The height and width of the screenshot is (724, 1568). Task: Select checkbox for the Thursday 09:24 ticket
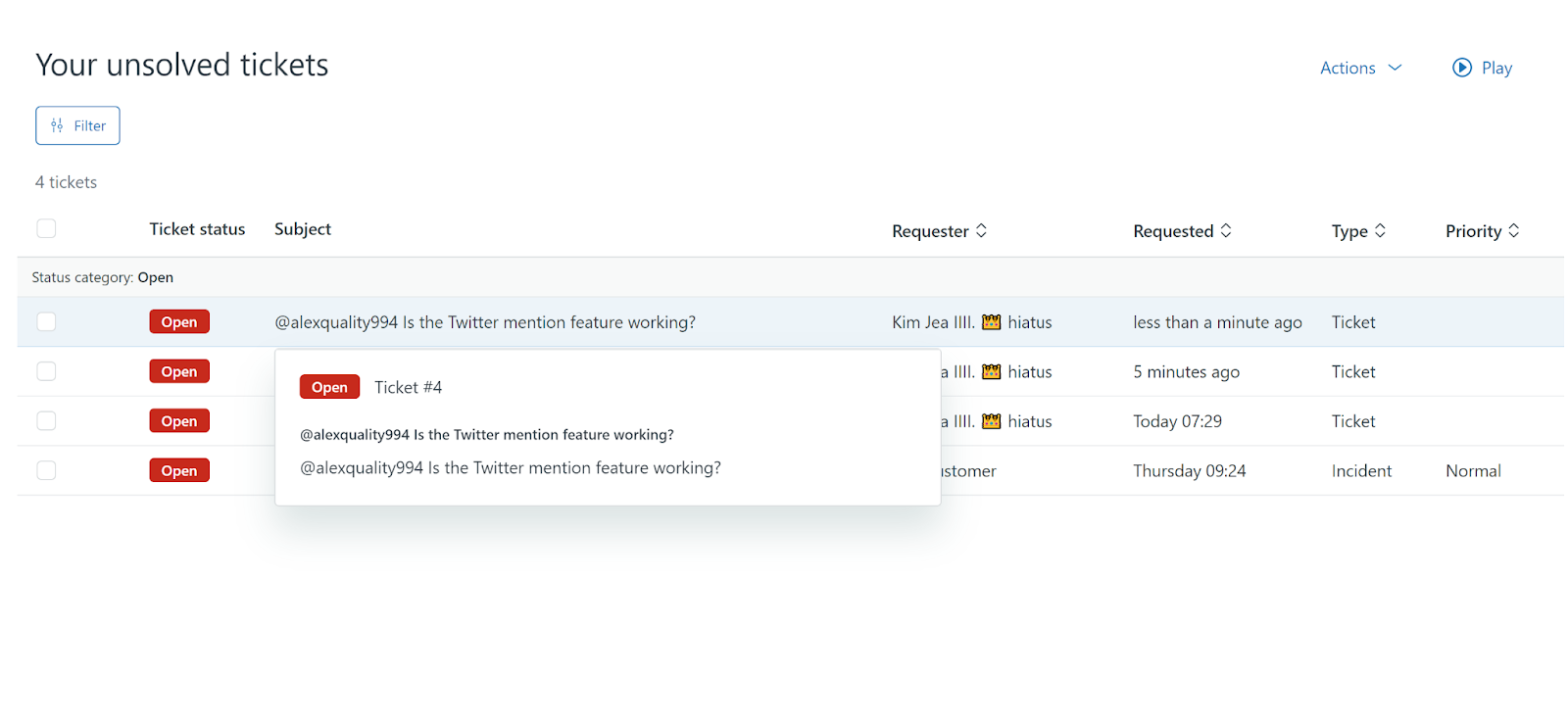(x=46, y=470)
